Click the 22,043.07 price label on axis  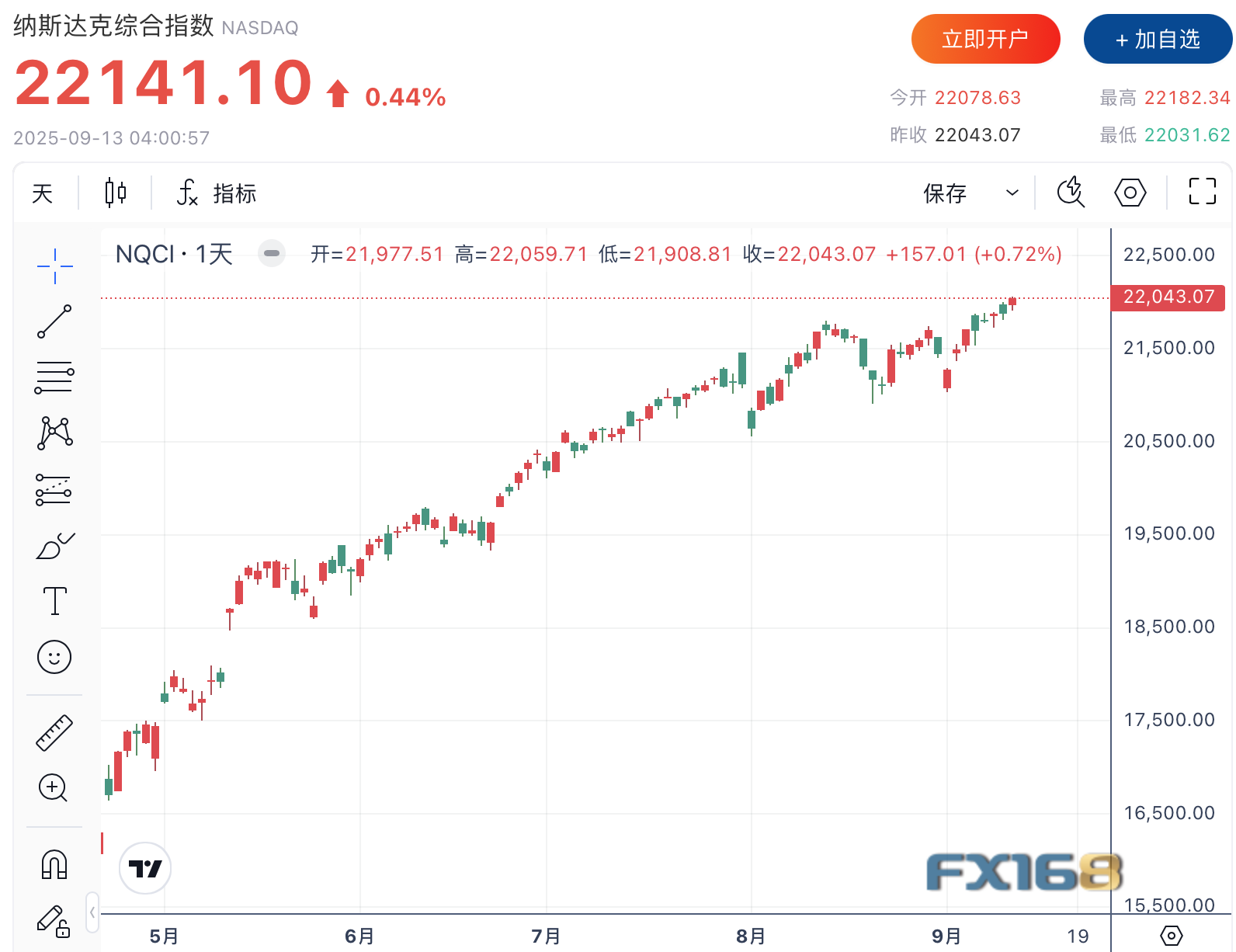[x=1168, y=297]
